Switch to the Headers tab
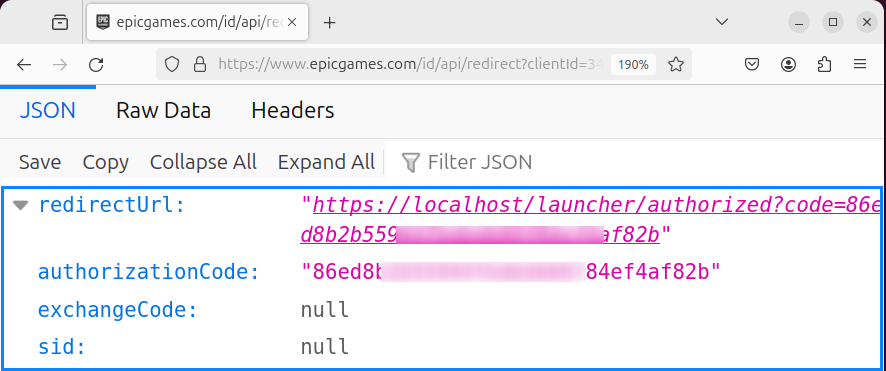Image resolution: width=886 pixels, height=371 pixels. coord(293,111)
